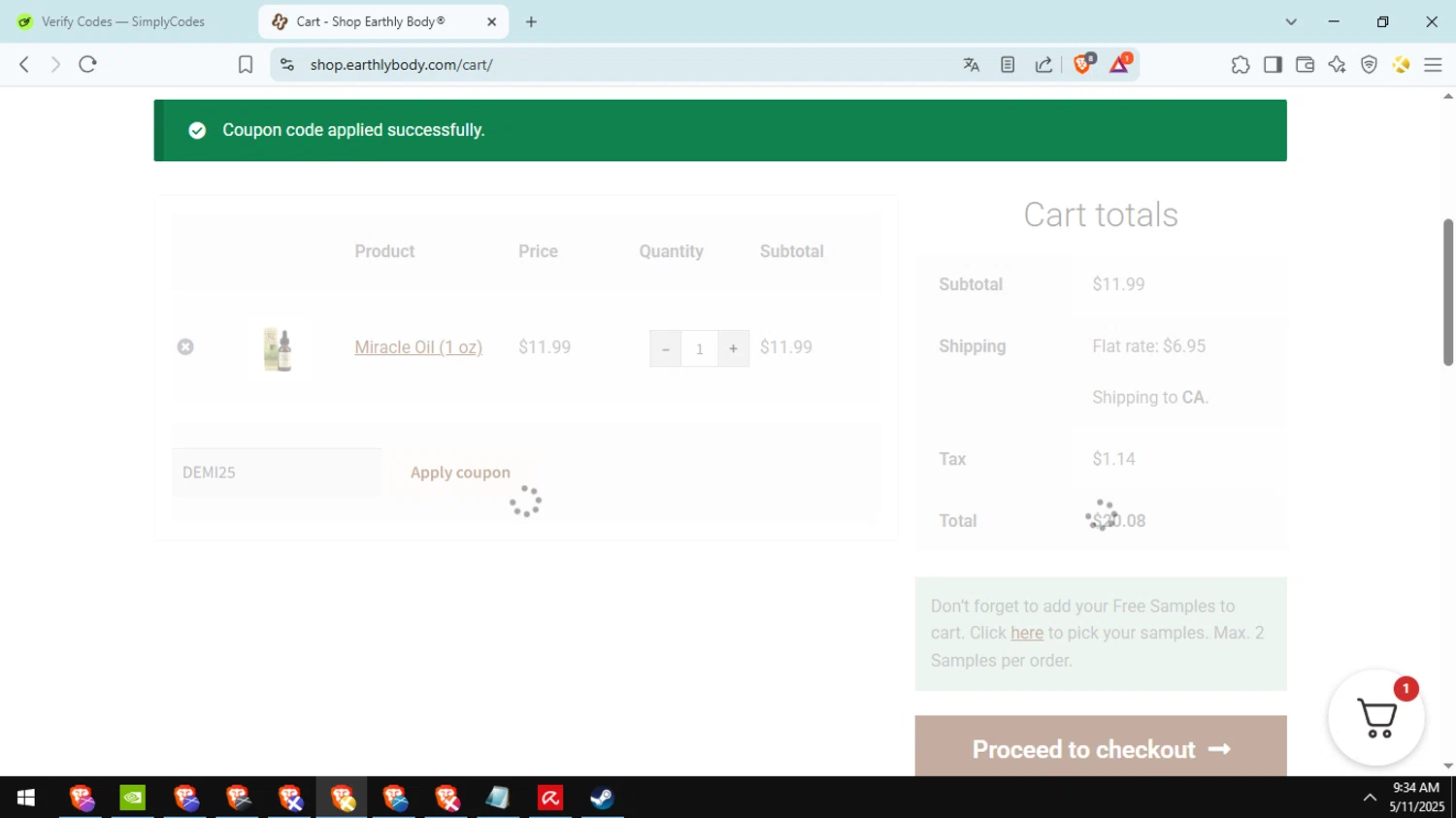Screen dimensions: 1456x818
Task: Click 'Shipping to CA.' text
Action: click(1150, 398)
